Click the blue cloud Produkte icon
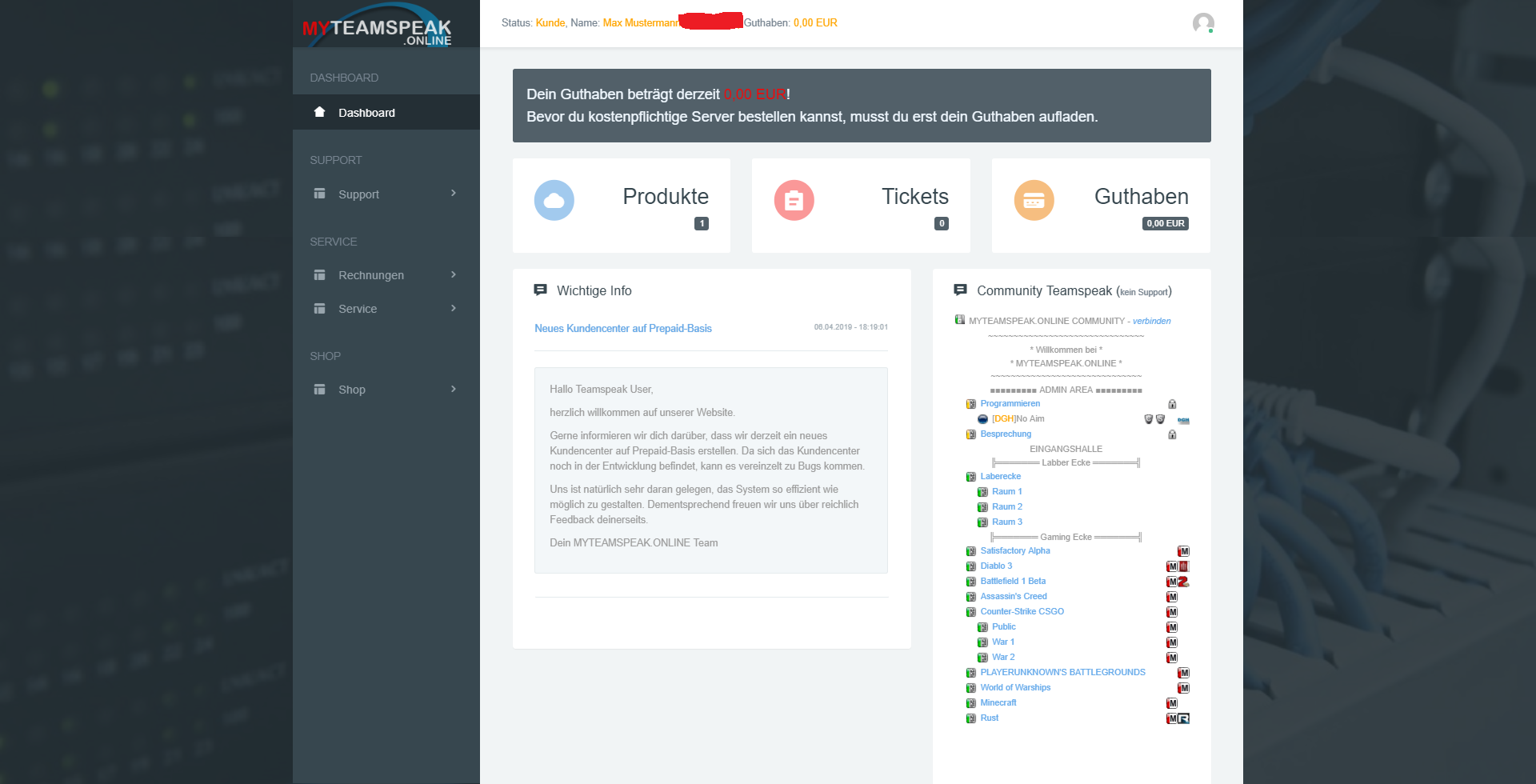Image resolution: width=1536 pixels, height=784 pixels. coord(554,201)
